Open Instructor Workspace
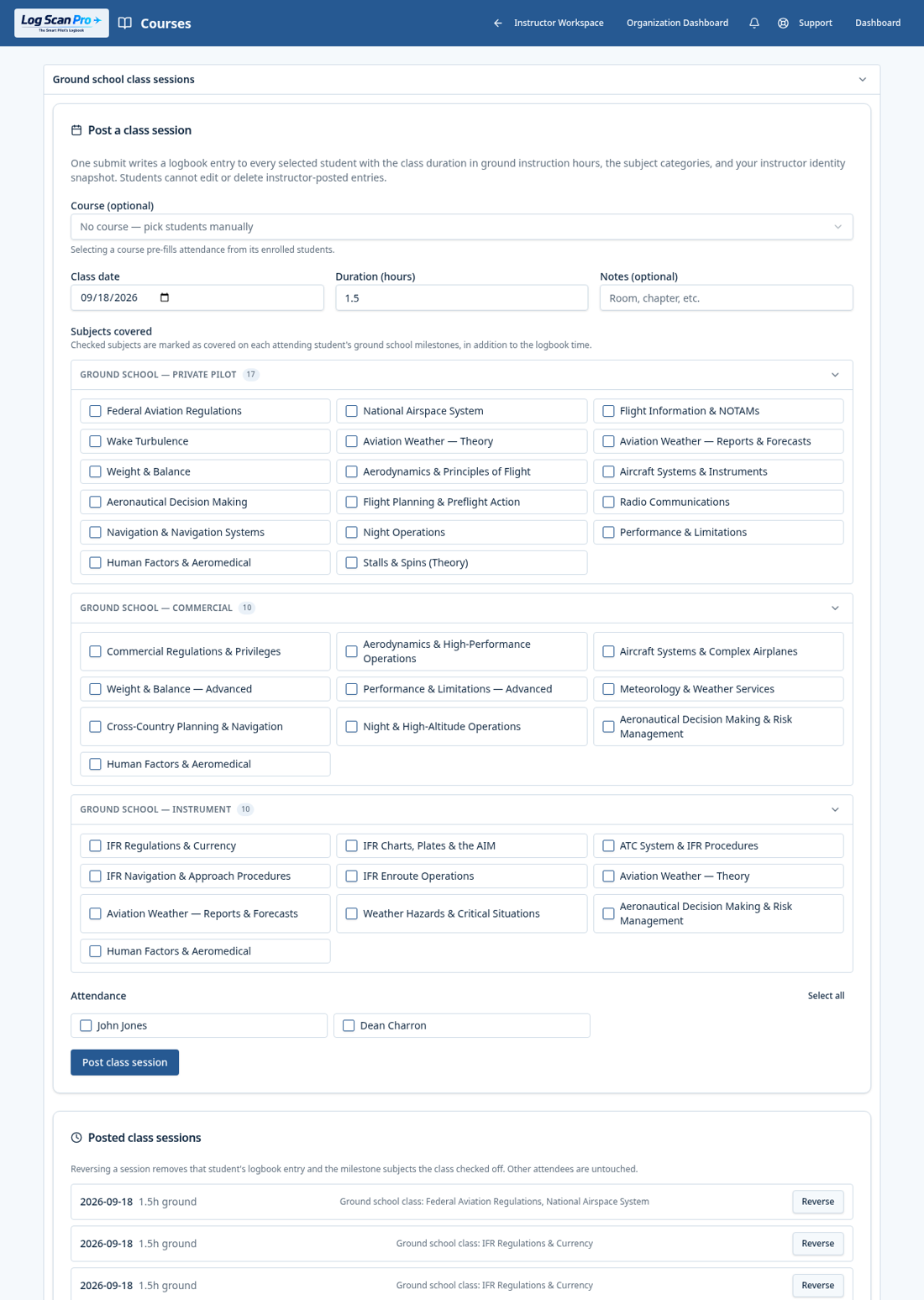924x1300 pixels. (559, 23)
